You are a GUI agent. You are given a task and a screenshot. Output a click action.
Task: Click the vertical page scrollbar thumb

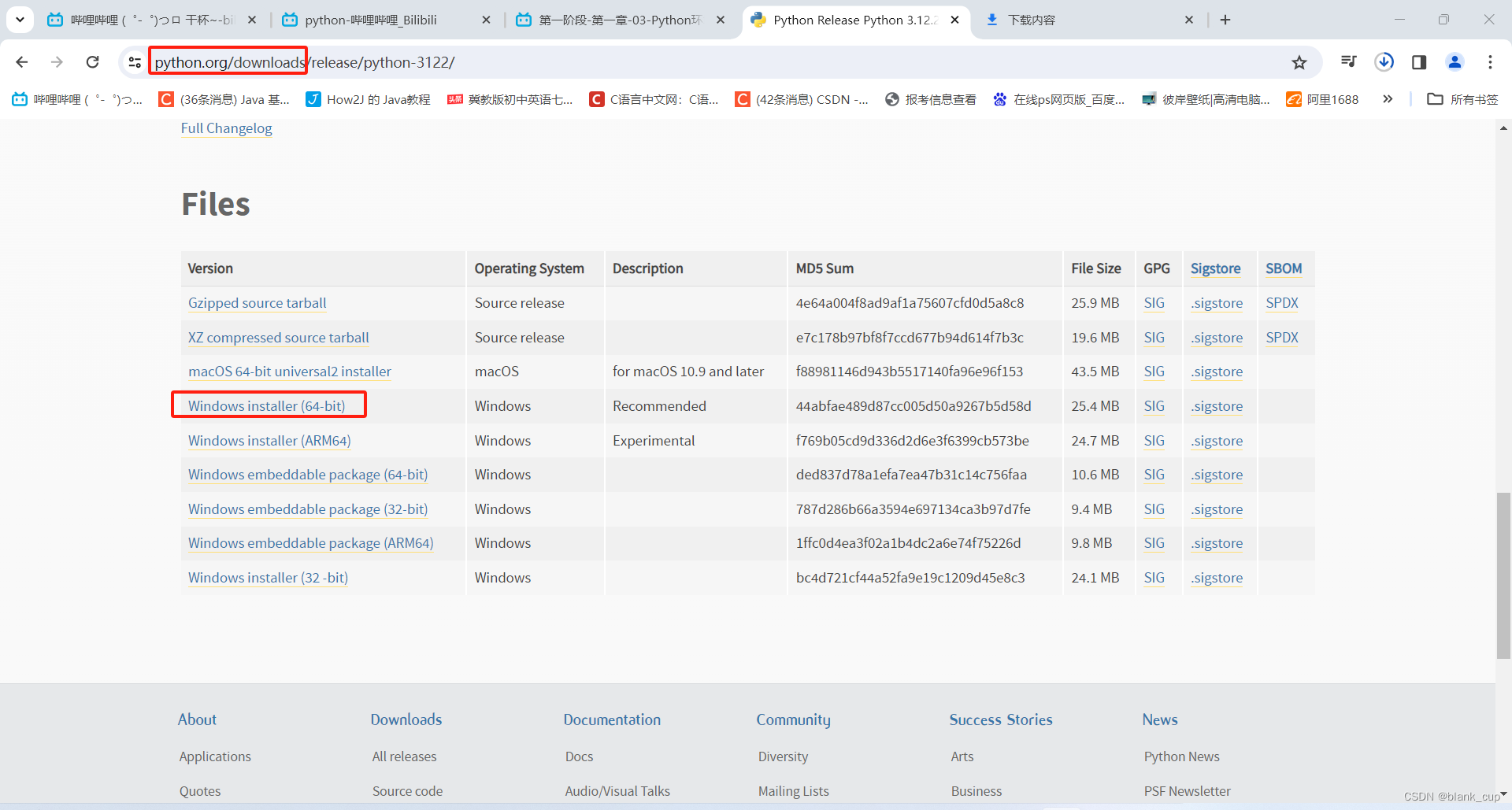tap(1503, 575)
